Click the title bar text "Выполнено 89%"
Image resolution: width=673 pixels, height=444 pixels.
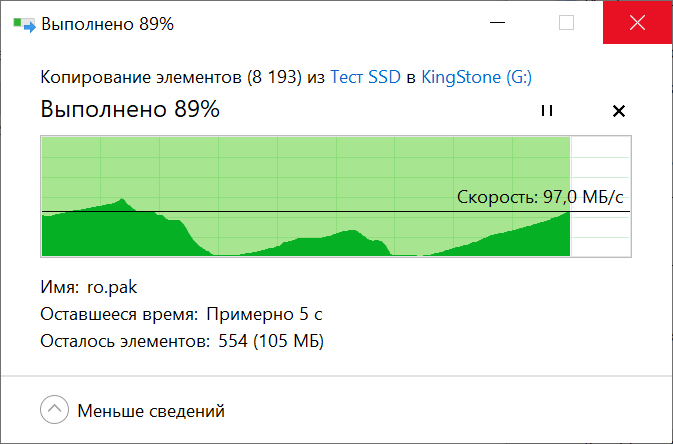coord(107,23)
